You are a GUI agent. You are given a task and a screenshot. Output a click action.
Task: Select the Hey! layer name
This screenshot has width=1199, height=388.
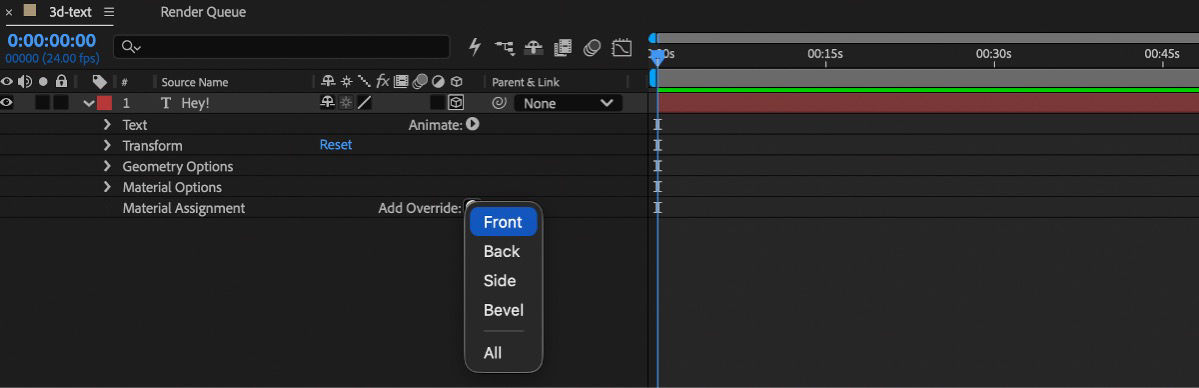point(195,103)
